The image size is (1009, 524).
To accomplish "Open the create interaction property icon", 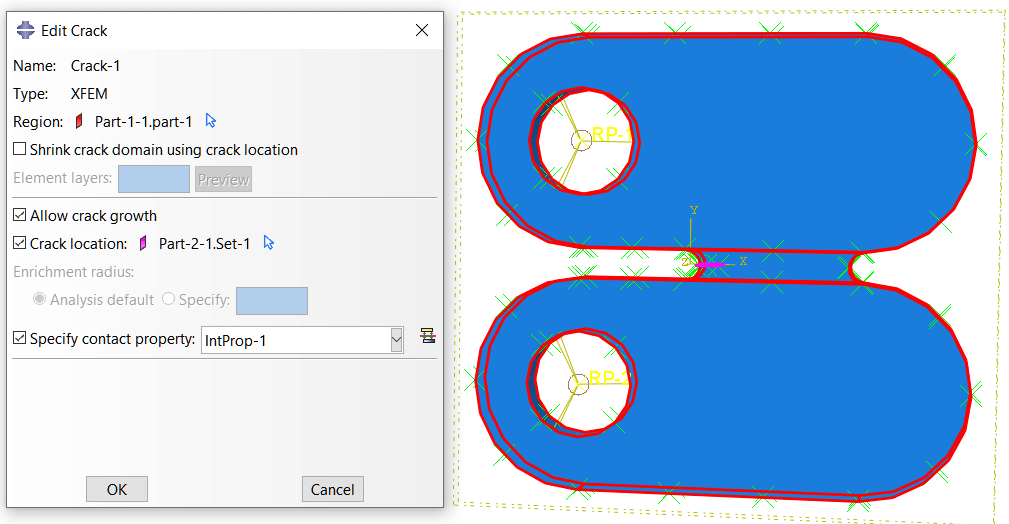I will (428, 336).
